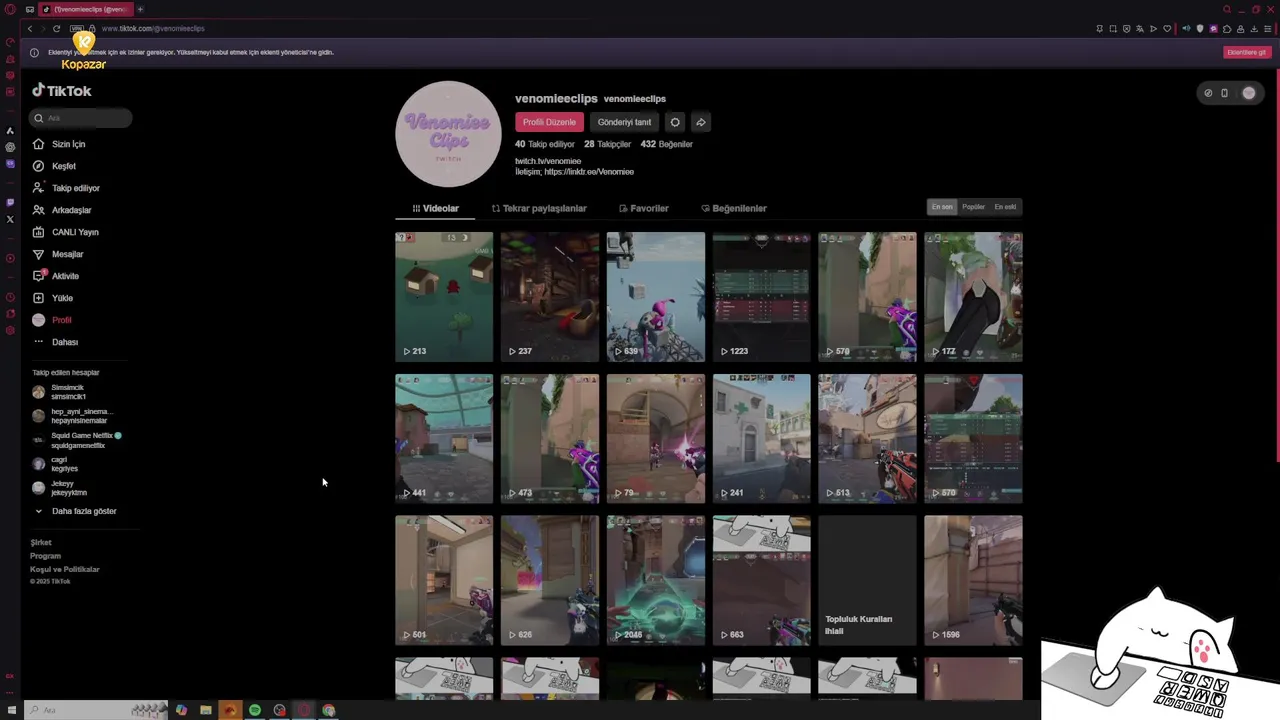Open video thumbnail with 2045 views

pos(655,580)
